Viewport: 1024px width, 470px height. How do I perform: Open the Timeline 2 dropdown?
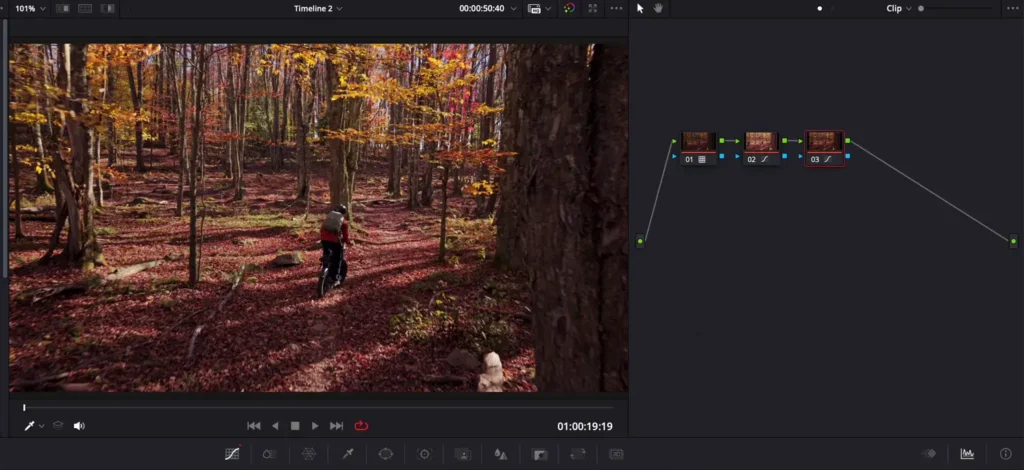point(318,8)
